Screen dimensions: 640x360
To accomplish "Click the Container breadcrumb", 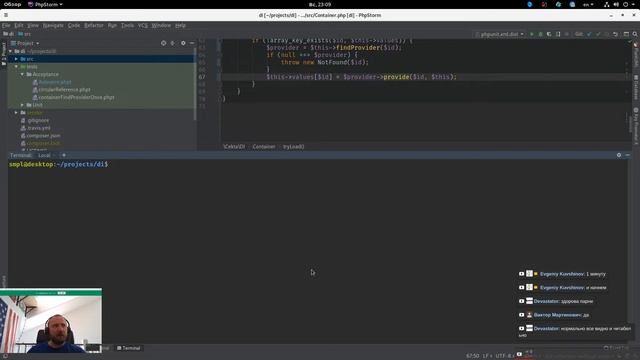I will (x=264, y=147).
